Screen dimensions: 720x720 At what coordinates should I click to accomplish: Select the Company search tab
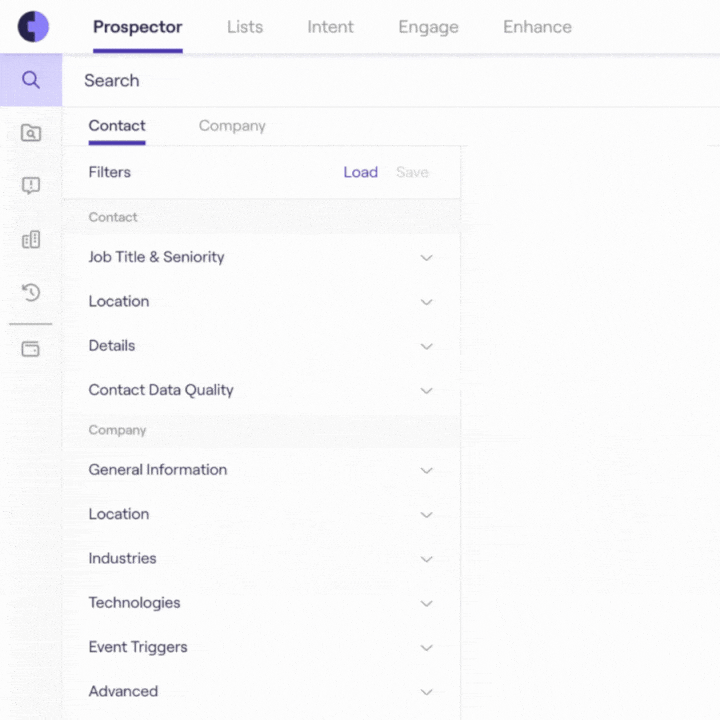tap(232, 126)
